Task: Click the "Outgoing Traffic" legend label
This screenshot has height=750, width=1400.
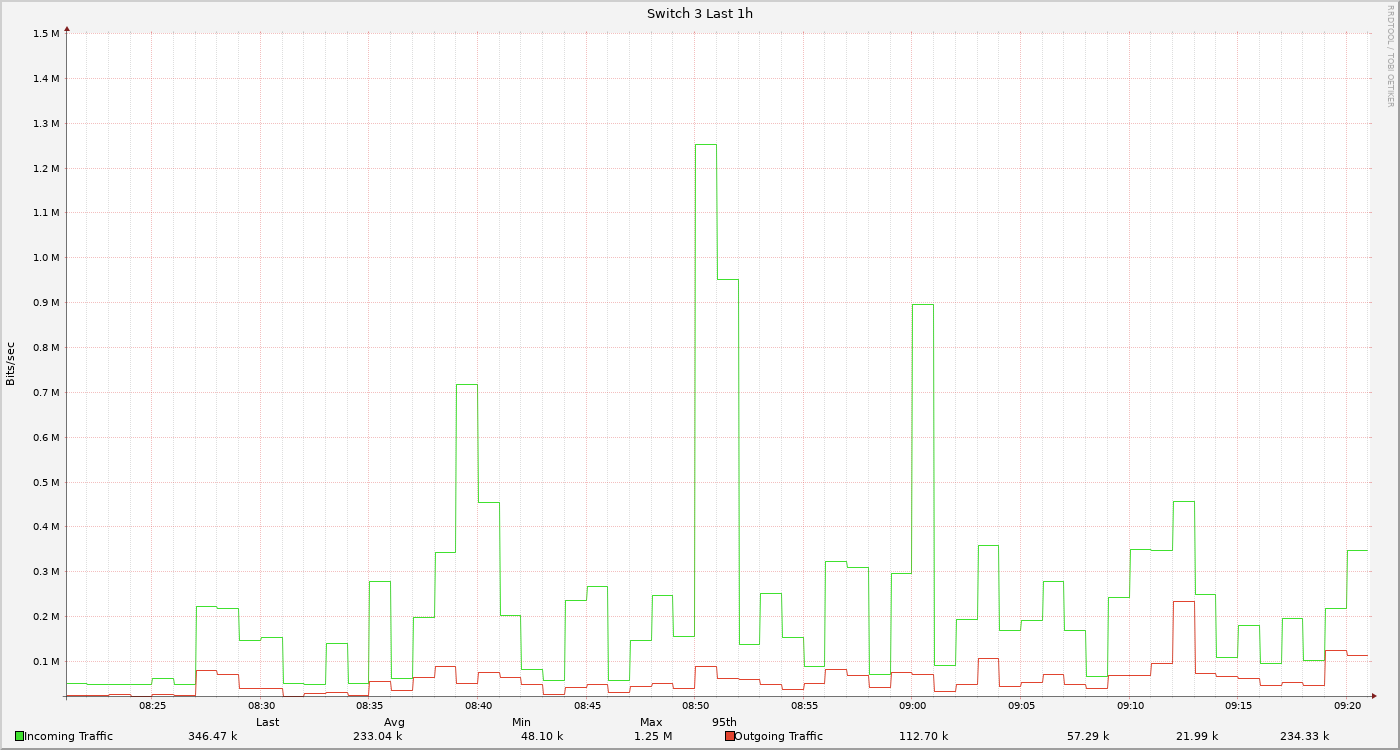Action: click(x=778, y=736)
